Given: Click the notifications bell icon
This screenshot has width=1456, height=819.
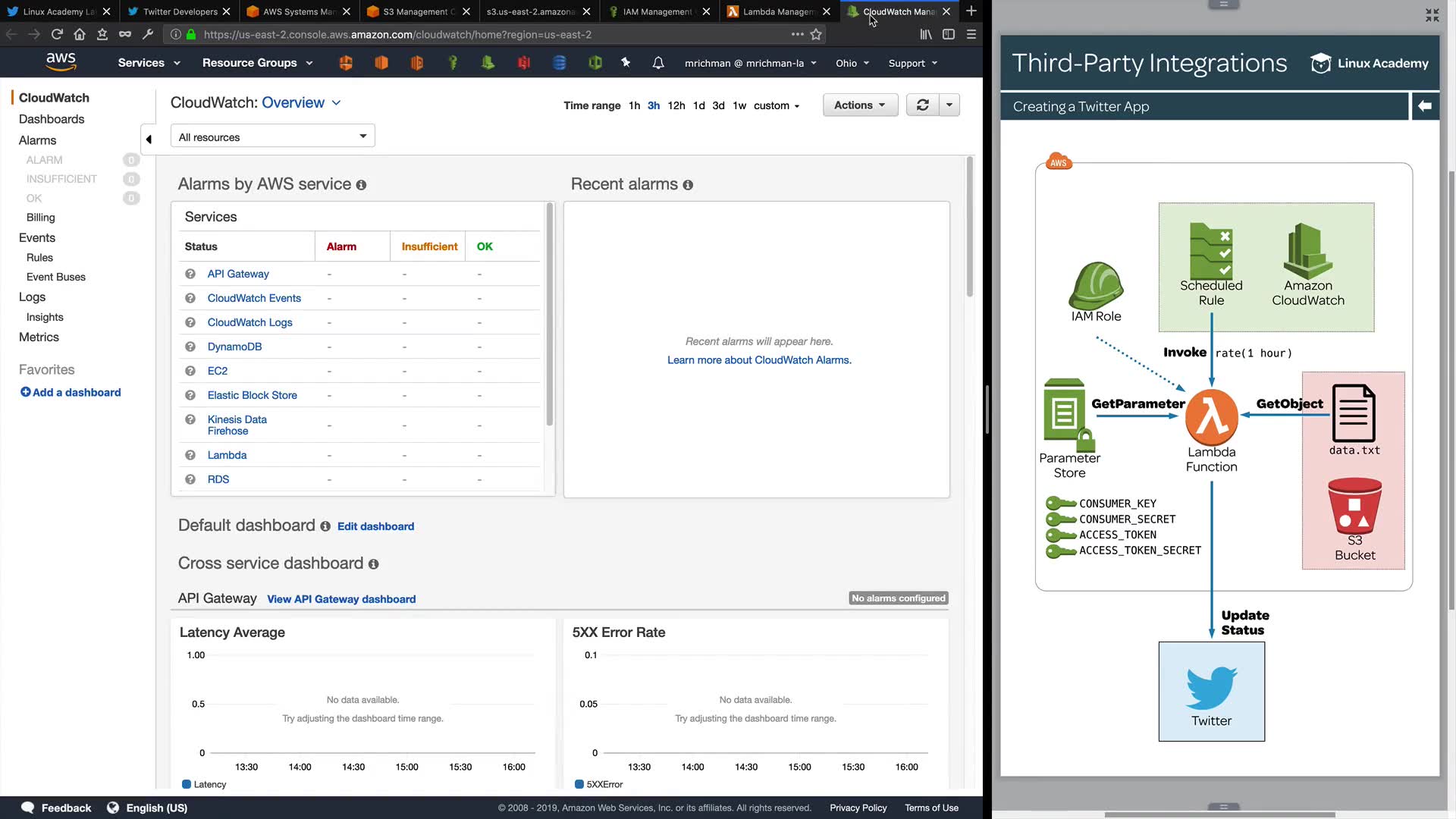Looking at the screenshot, I should click(658, 63).
